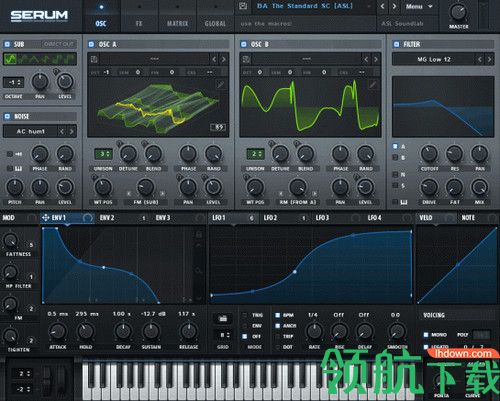Select next noise sample arrow

pos(71,131)
